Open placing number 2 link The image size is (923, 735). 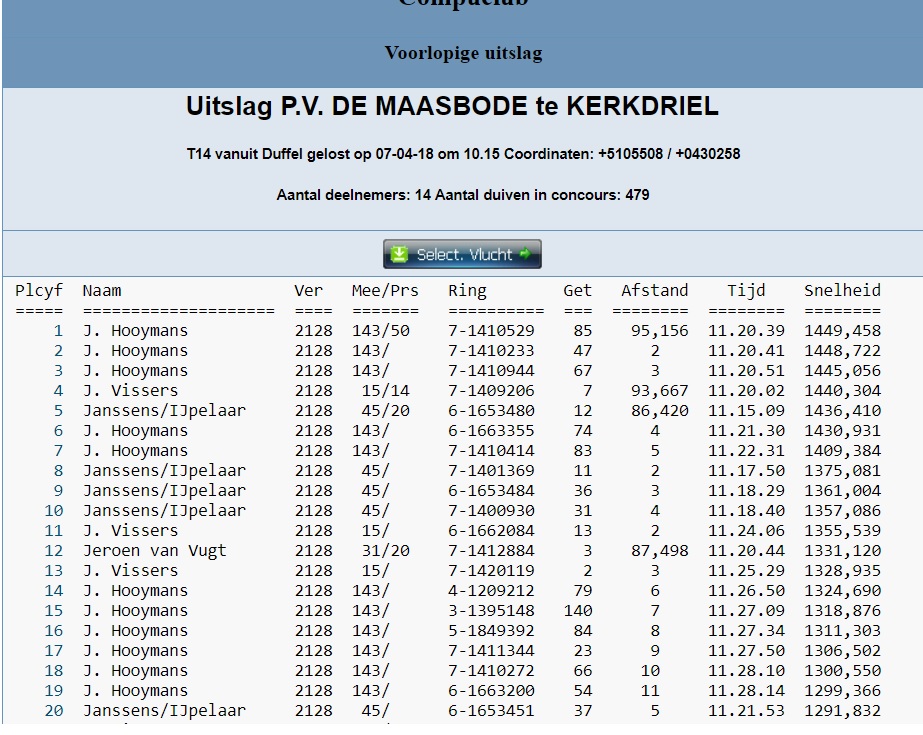(58, 351)
